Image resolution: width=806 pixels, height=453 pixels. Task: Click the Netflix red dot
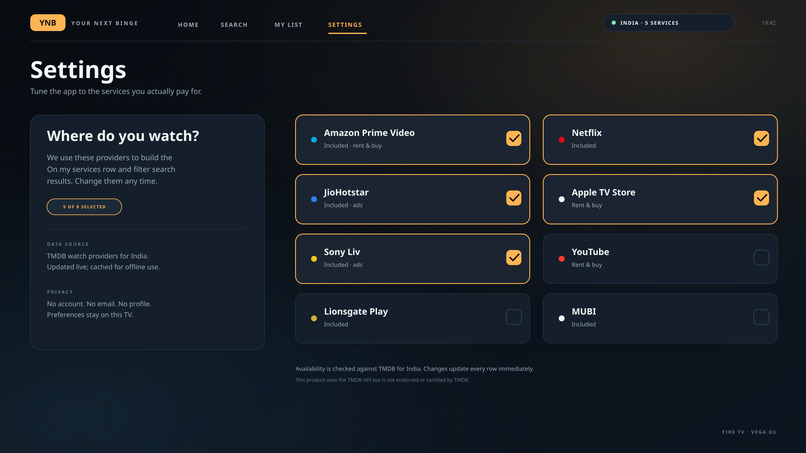[561, 139]
